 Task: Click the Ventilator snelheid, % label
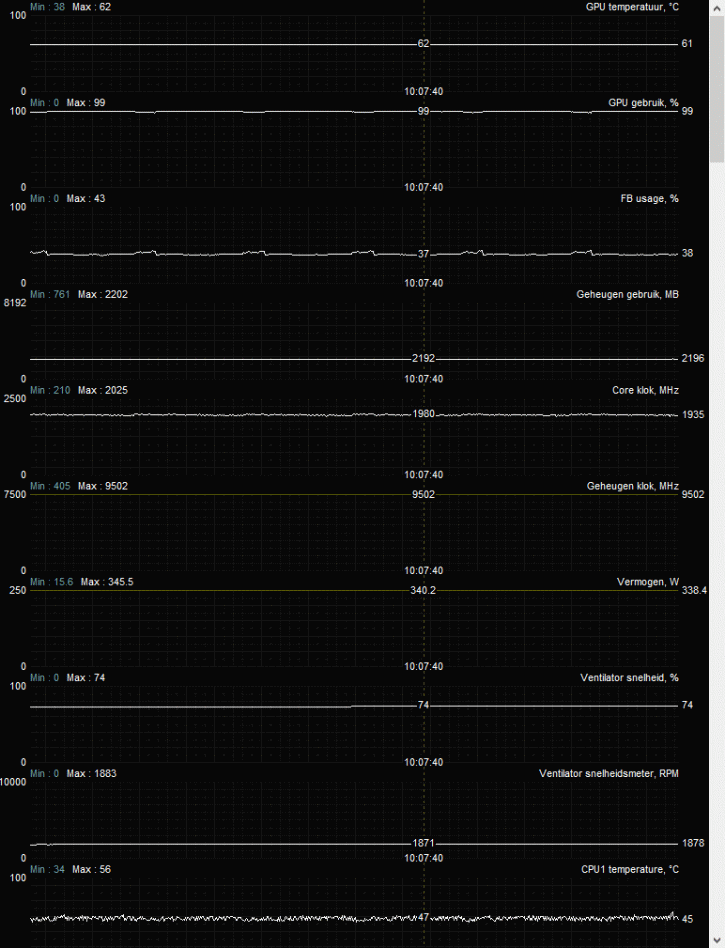629,678
